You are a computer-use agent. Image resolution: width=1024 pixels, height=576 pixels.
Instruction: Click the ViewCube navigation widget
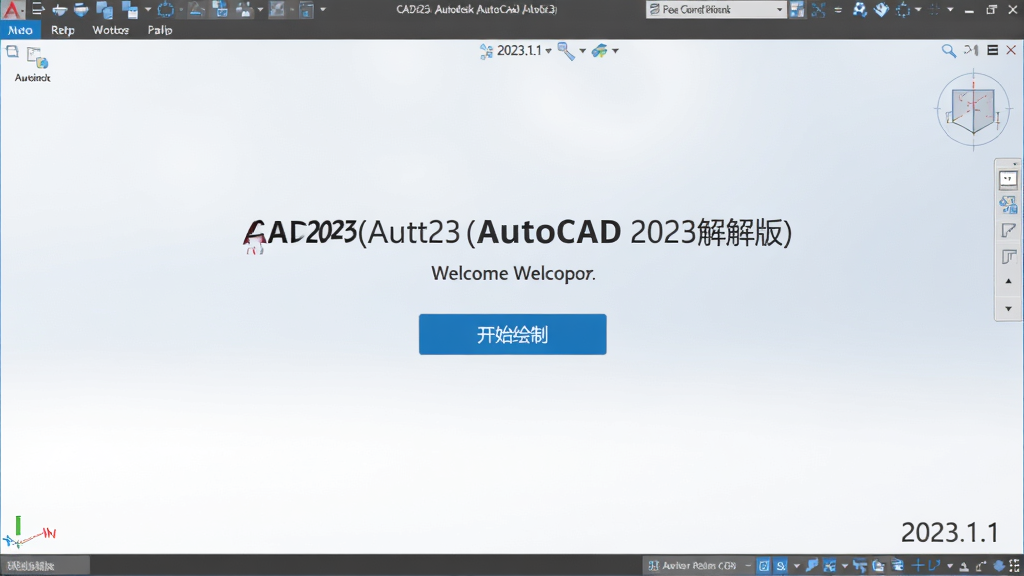click(973, 110)
